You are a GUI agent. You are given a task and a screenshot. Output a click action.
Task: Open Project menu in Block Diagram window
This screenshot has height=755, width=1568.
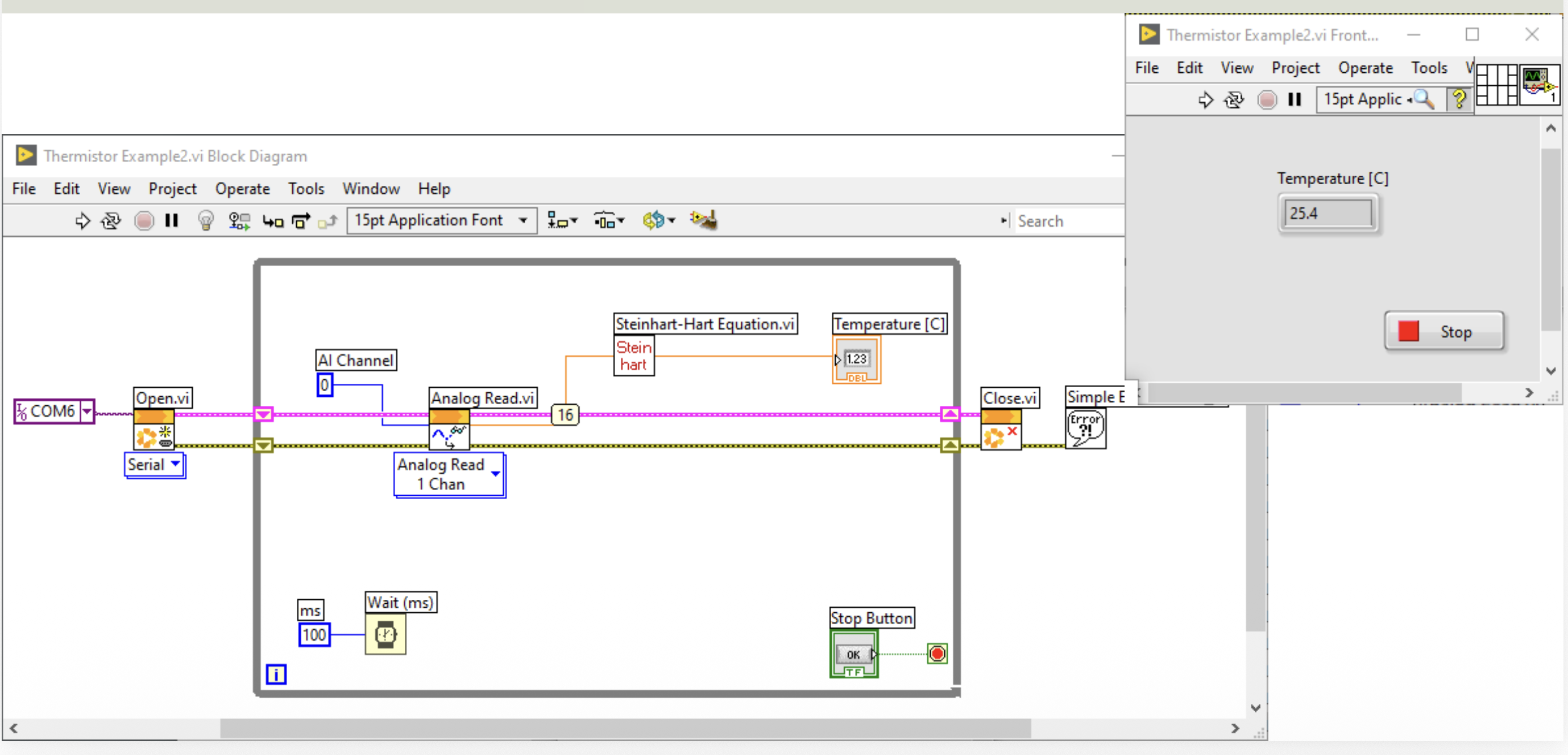click(x=172, y=189)
